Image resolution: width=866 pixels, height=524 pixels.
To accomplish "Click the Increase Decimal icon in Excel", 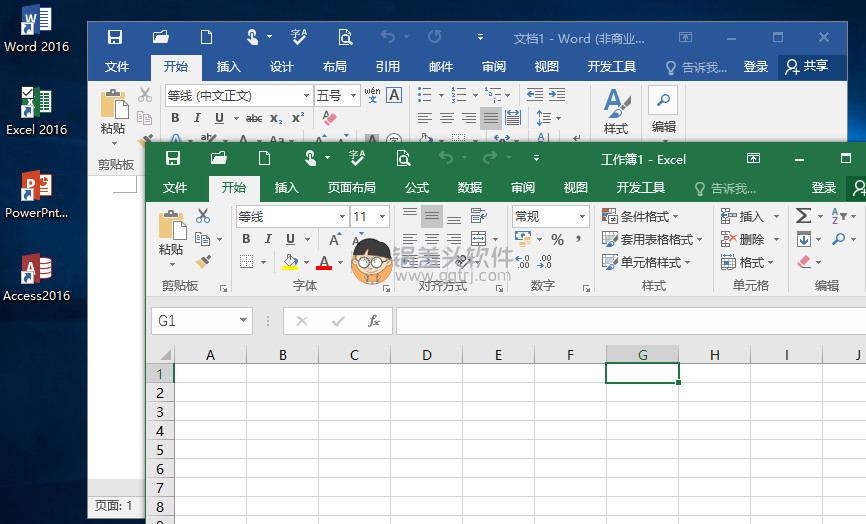I will (522, 261).
